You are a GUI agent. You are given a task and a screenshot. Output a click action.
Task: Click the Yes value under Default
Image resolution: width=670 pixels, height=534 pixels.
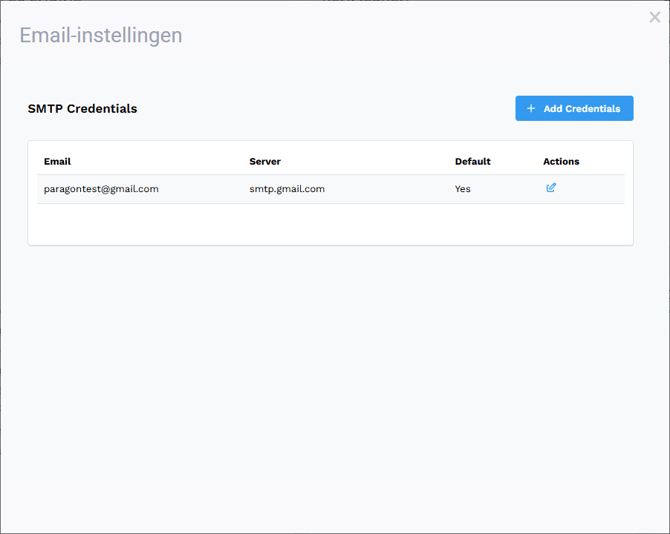pyautogui.click(x=462, y=189)
